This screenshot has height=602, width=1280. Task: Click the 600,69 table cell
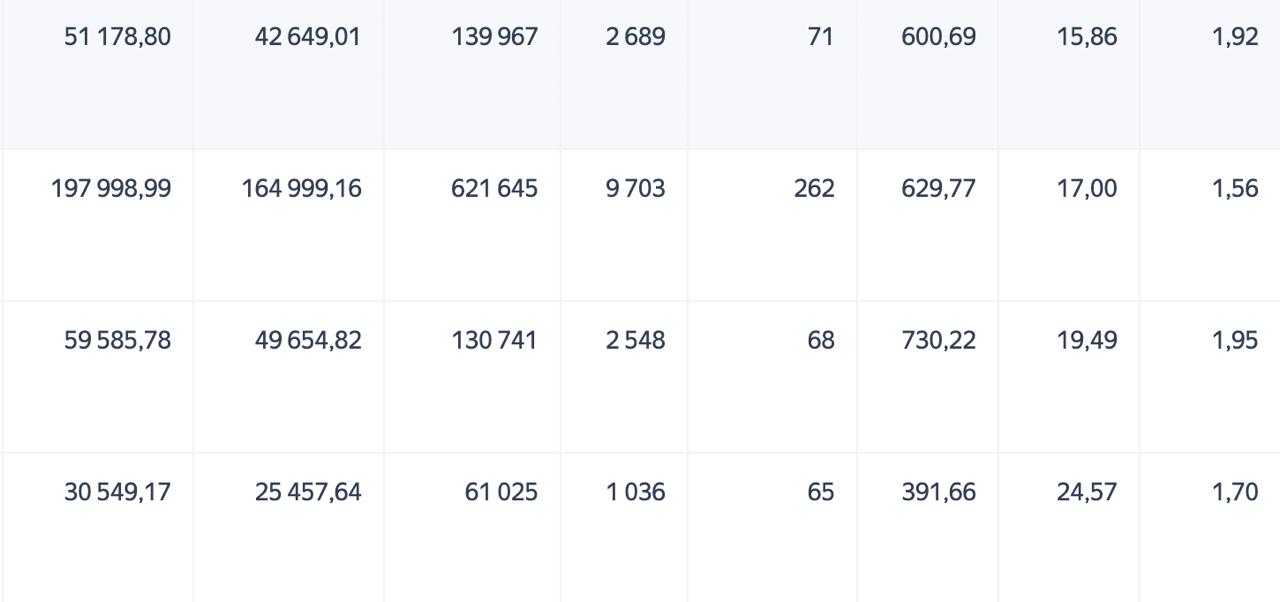938,37
